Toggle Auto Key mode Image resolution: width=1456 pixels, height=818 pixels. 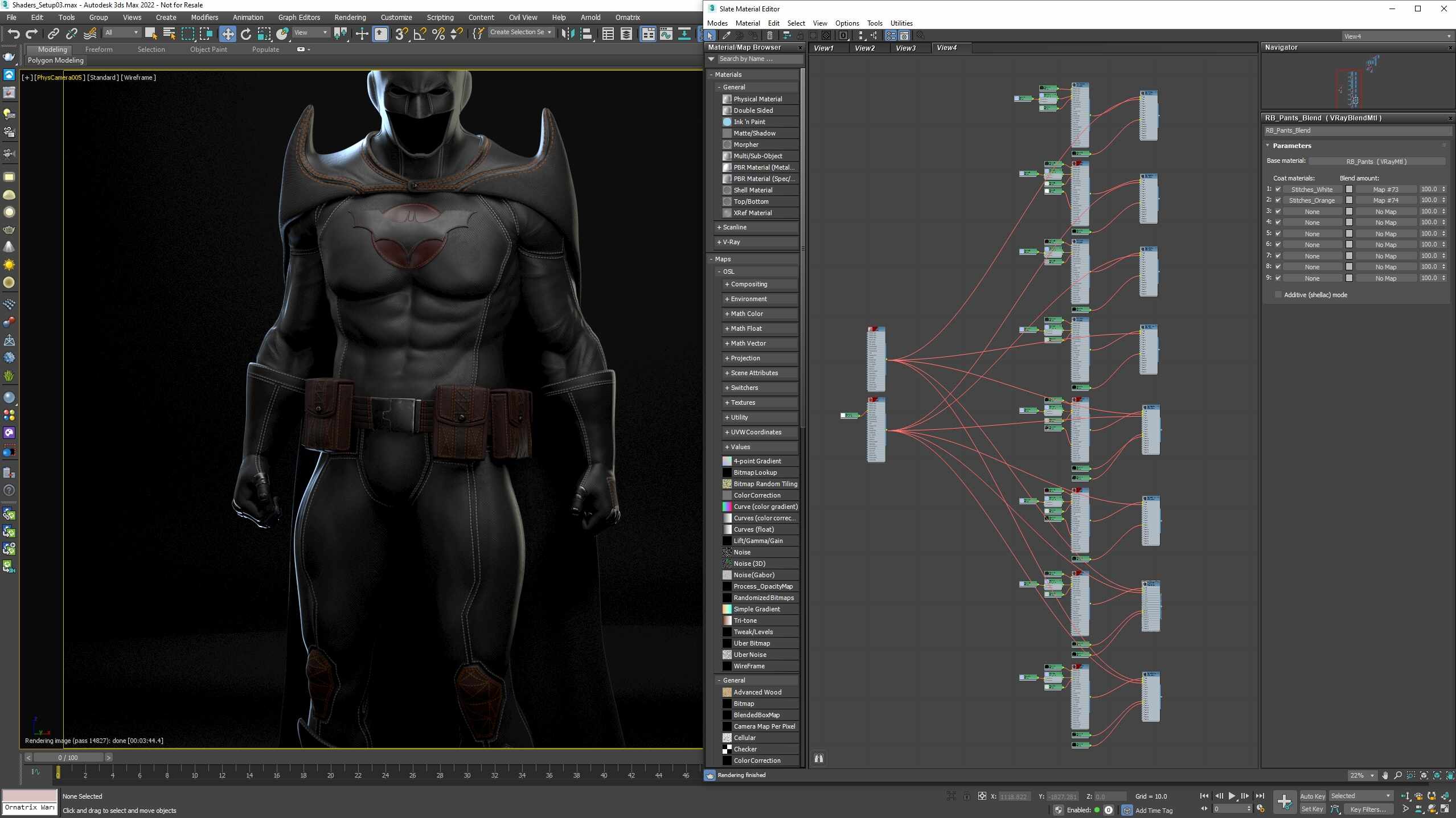click(x=1312, y=796)
